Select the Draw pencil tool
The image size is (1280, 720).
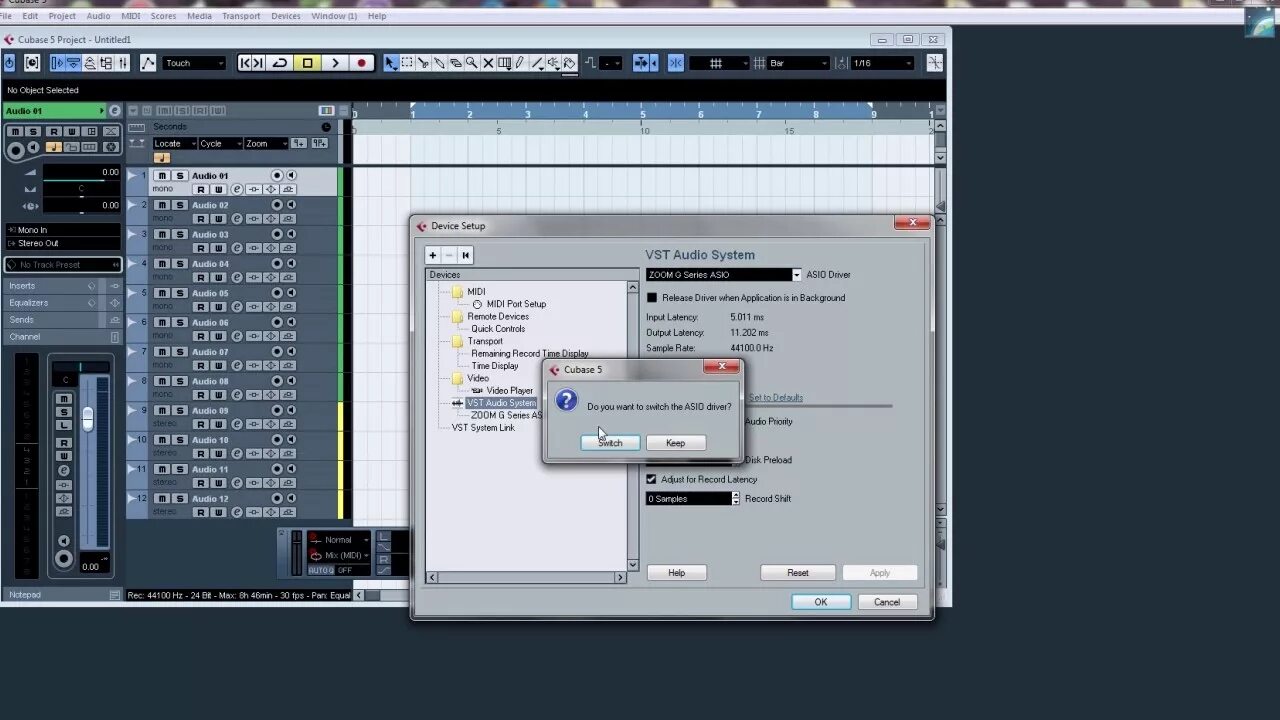(x=520, y=63)
